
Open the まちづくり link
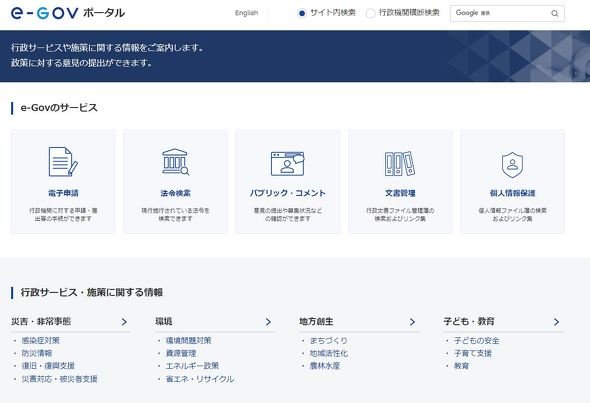pyautogui.click(x=328, y=341)
